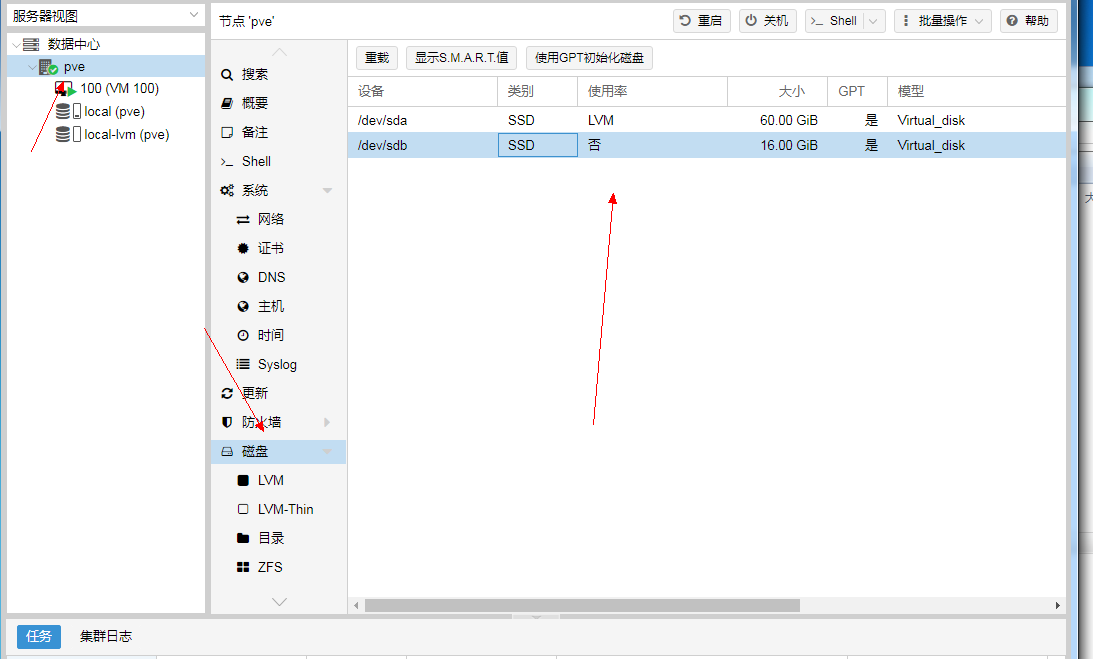Click the pve node icon in tree
This screenshot has height=659, width=1093.
click(48, 67)
